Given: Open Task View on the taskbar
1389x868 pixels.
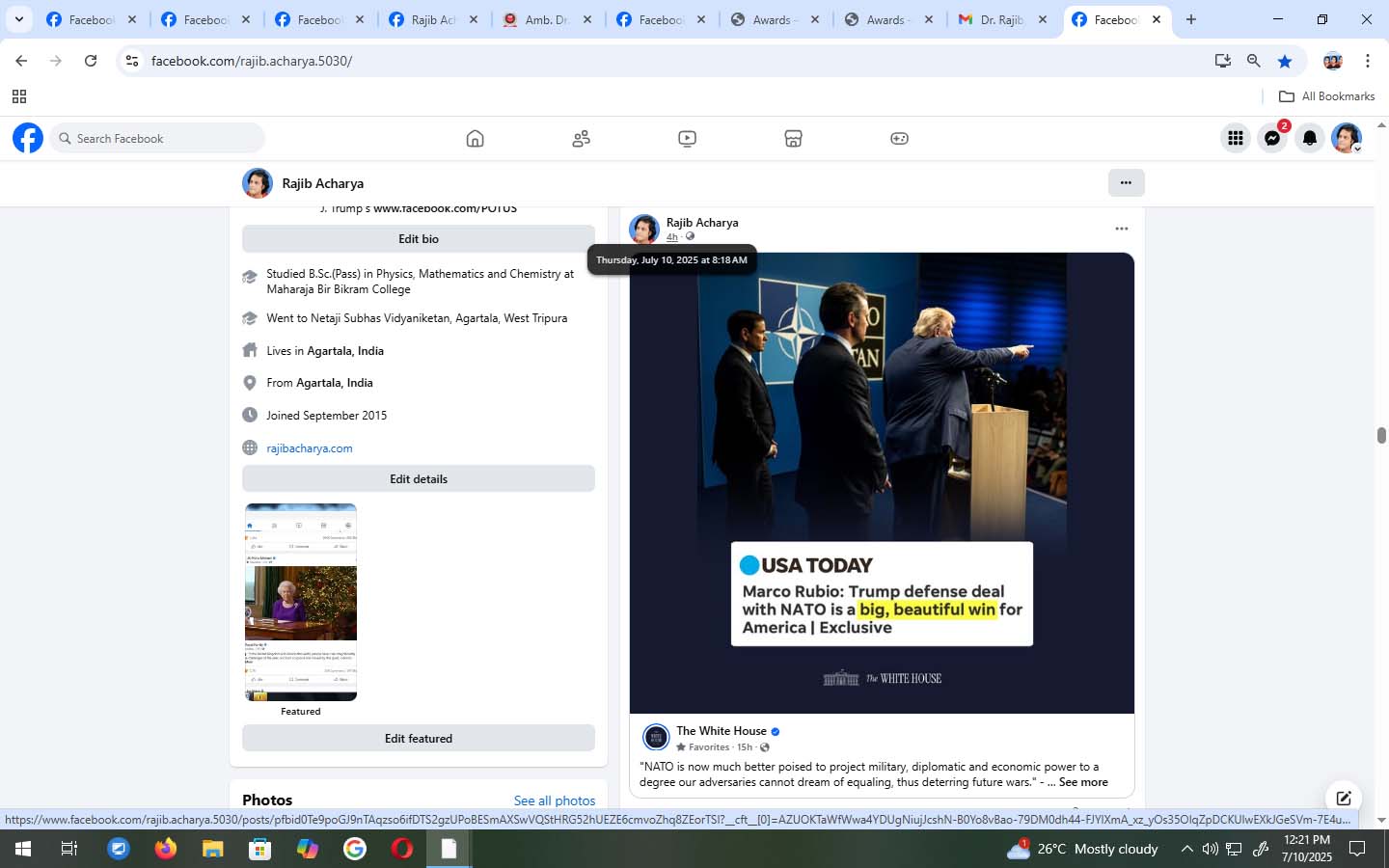Looking at the screenshot, I should click(x=68, y=849).
